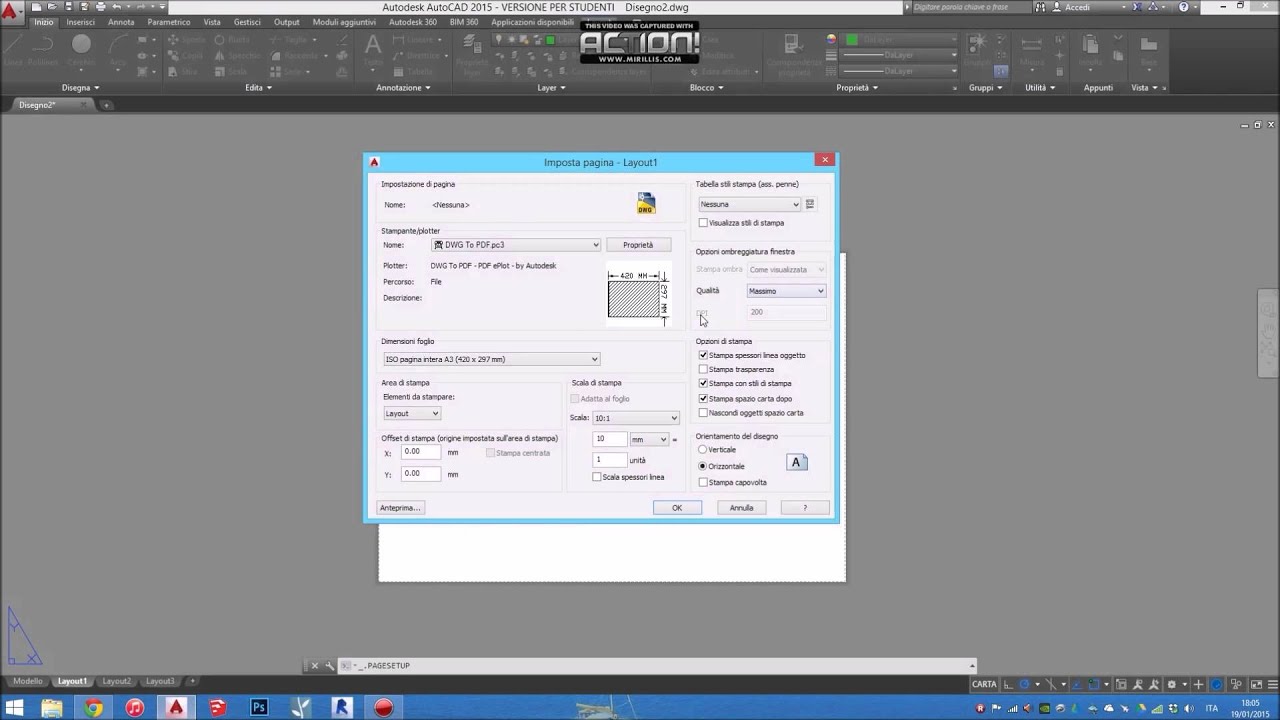Select the Linea draw tool in ribbon
Screen dimensions: 1280x720
[13, 49]
